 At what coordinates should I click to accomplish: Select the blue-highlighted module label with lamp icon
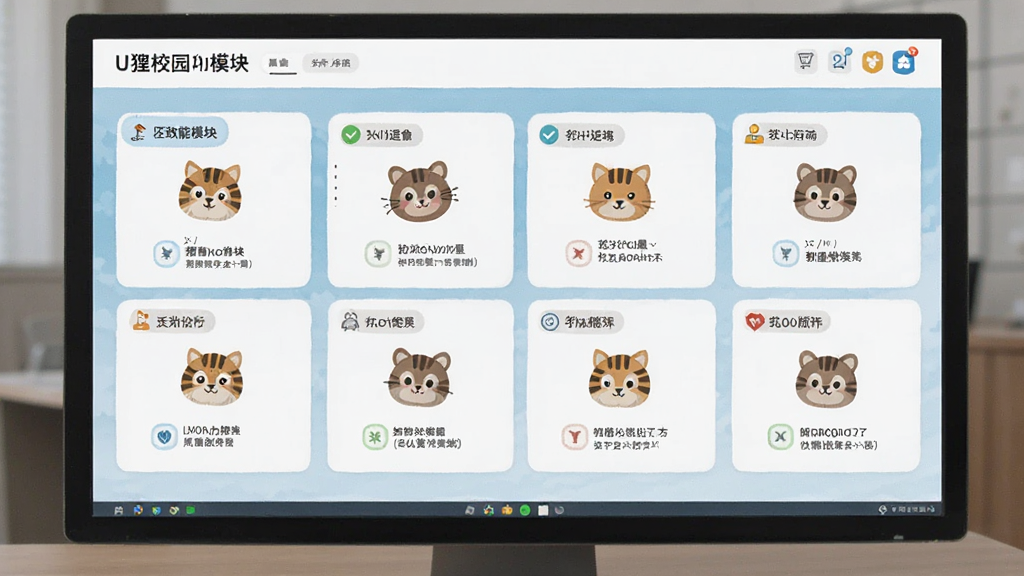point(174,132)
